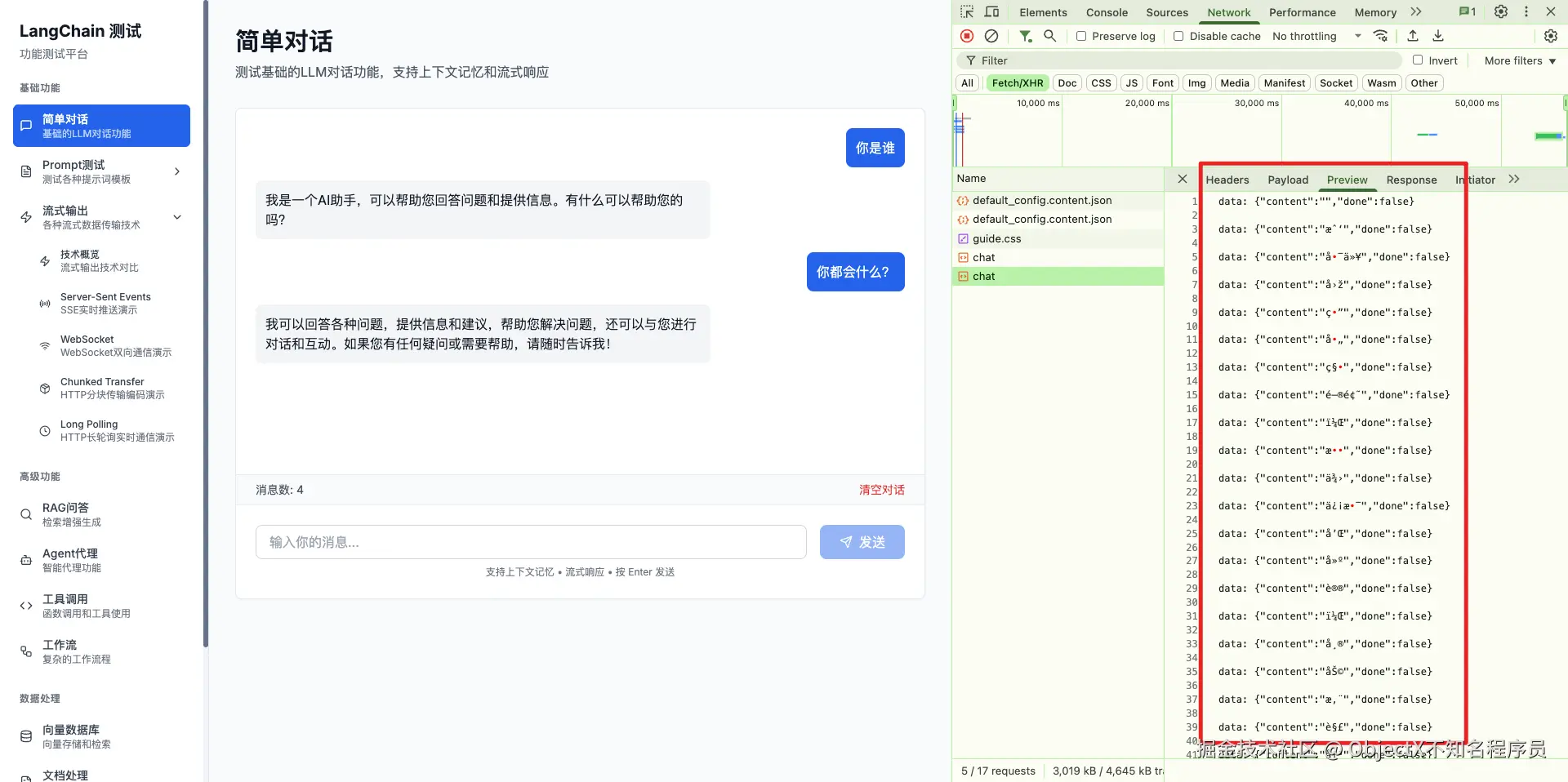The width and height of the screenshot is (1568, 782).
Task: Open the Headers tab of request
Action: click(x=1227, y=180)
